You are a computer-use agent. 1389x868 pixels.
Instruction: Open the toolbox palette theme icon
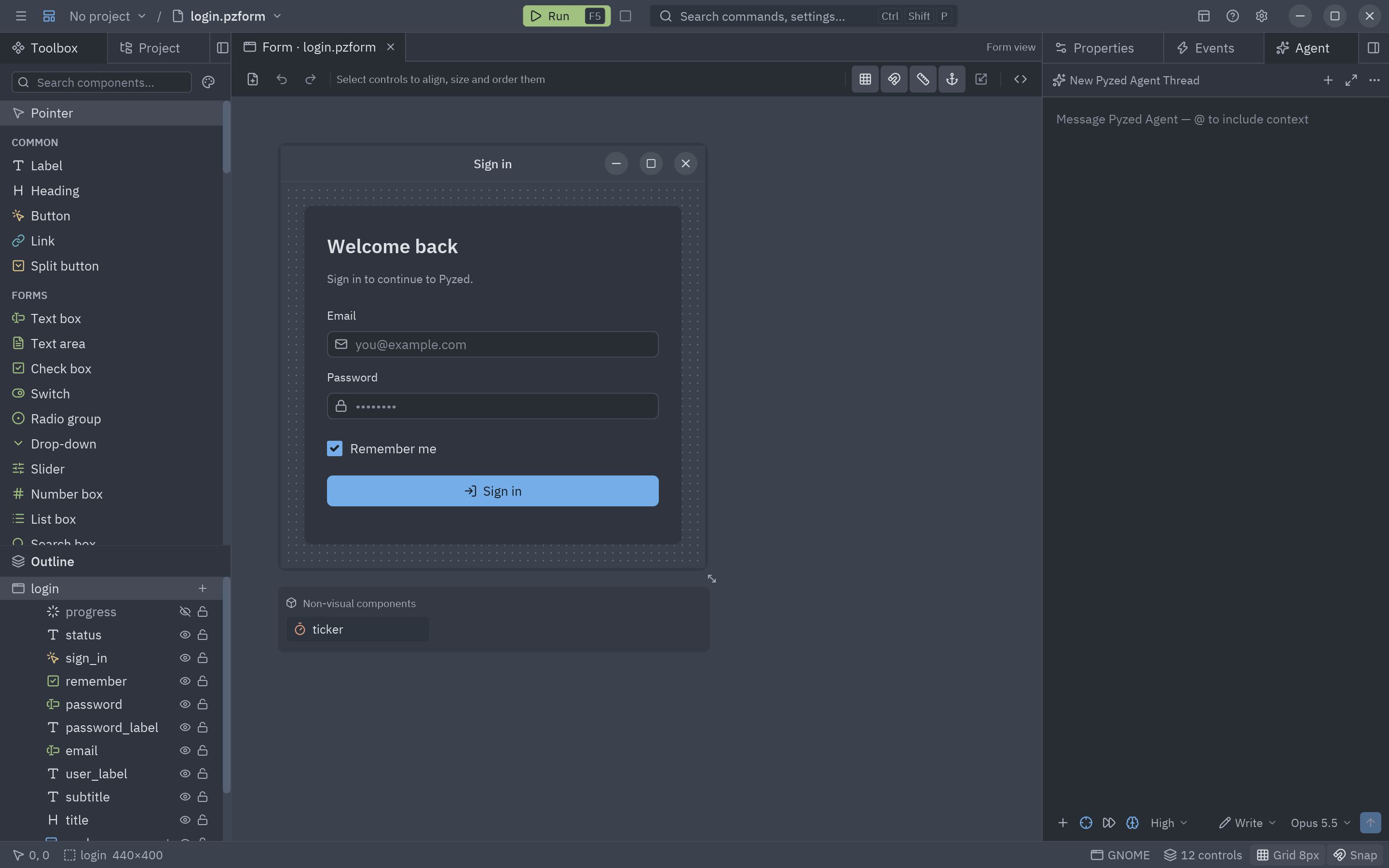(x=208, y=82)
